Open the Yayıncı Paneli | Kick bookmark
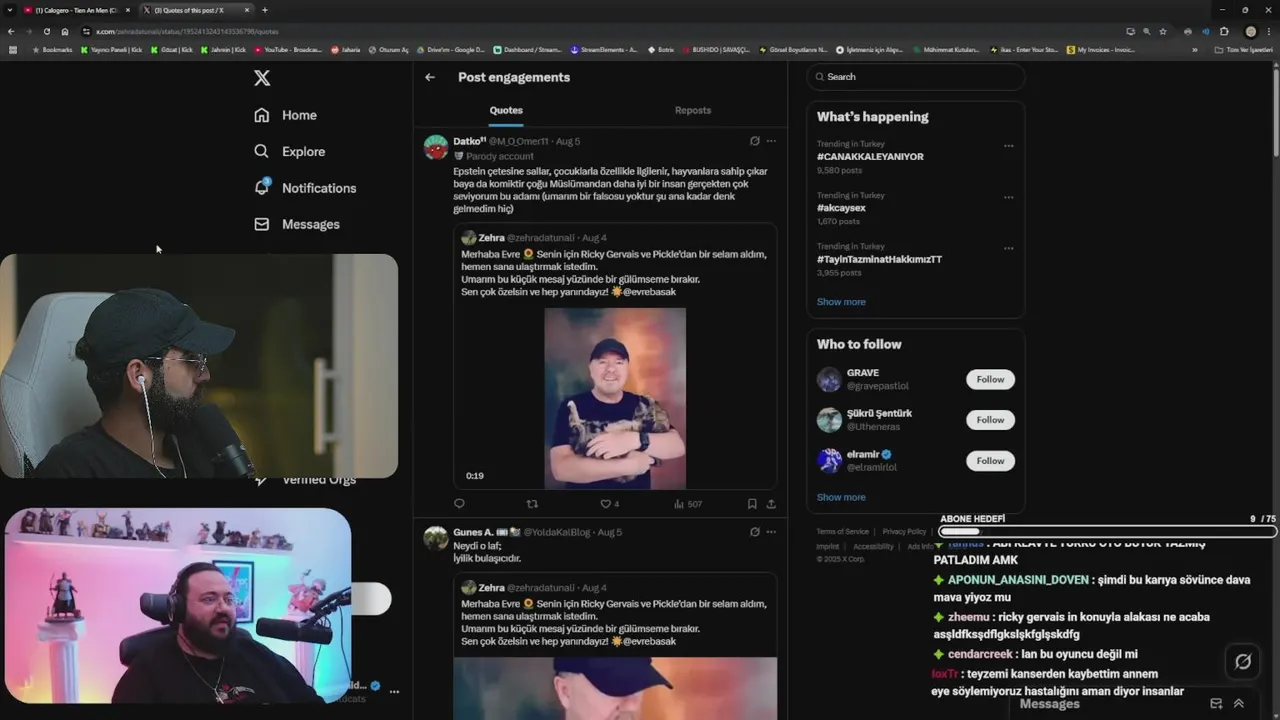 click(x=112, y=49)
